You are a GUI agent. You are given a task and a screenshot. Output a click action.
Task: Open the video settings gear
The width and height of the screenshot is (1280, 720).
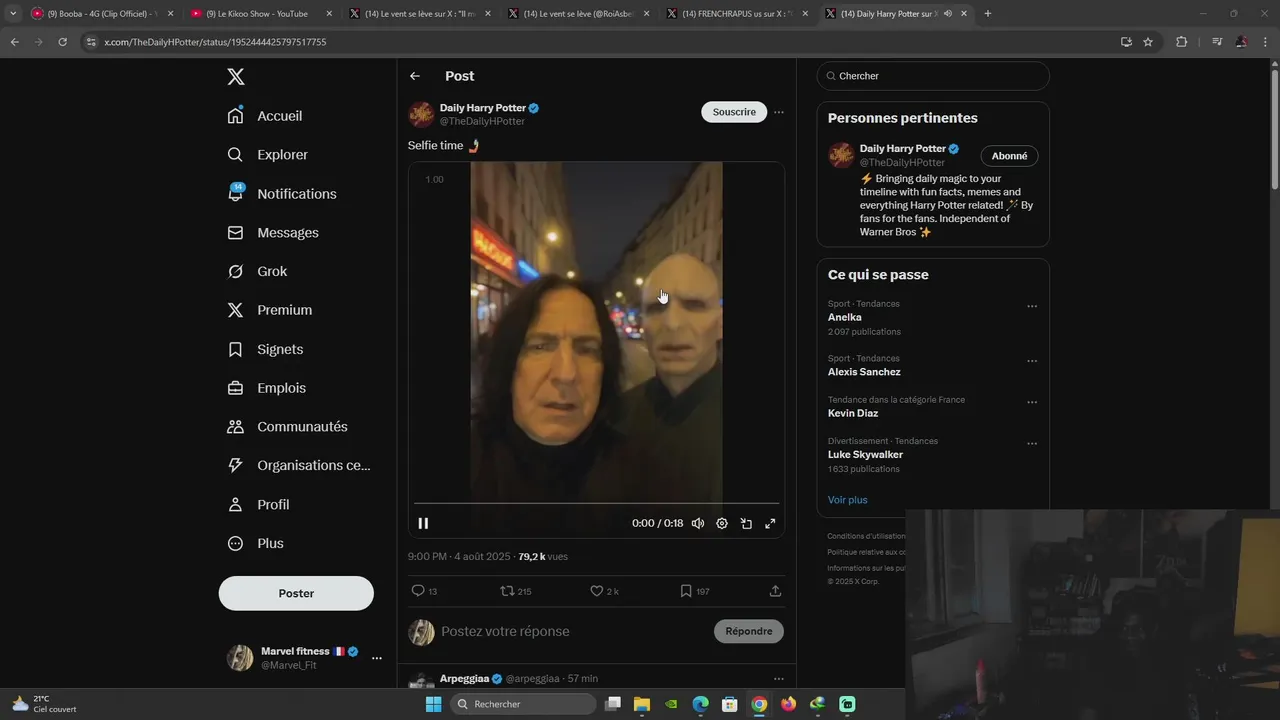point(722,523)
